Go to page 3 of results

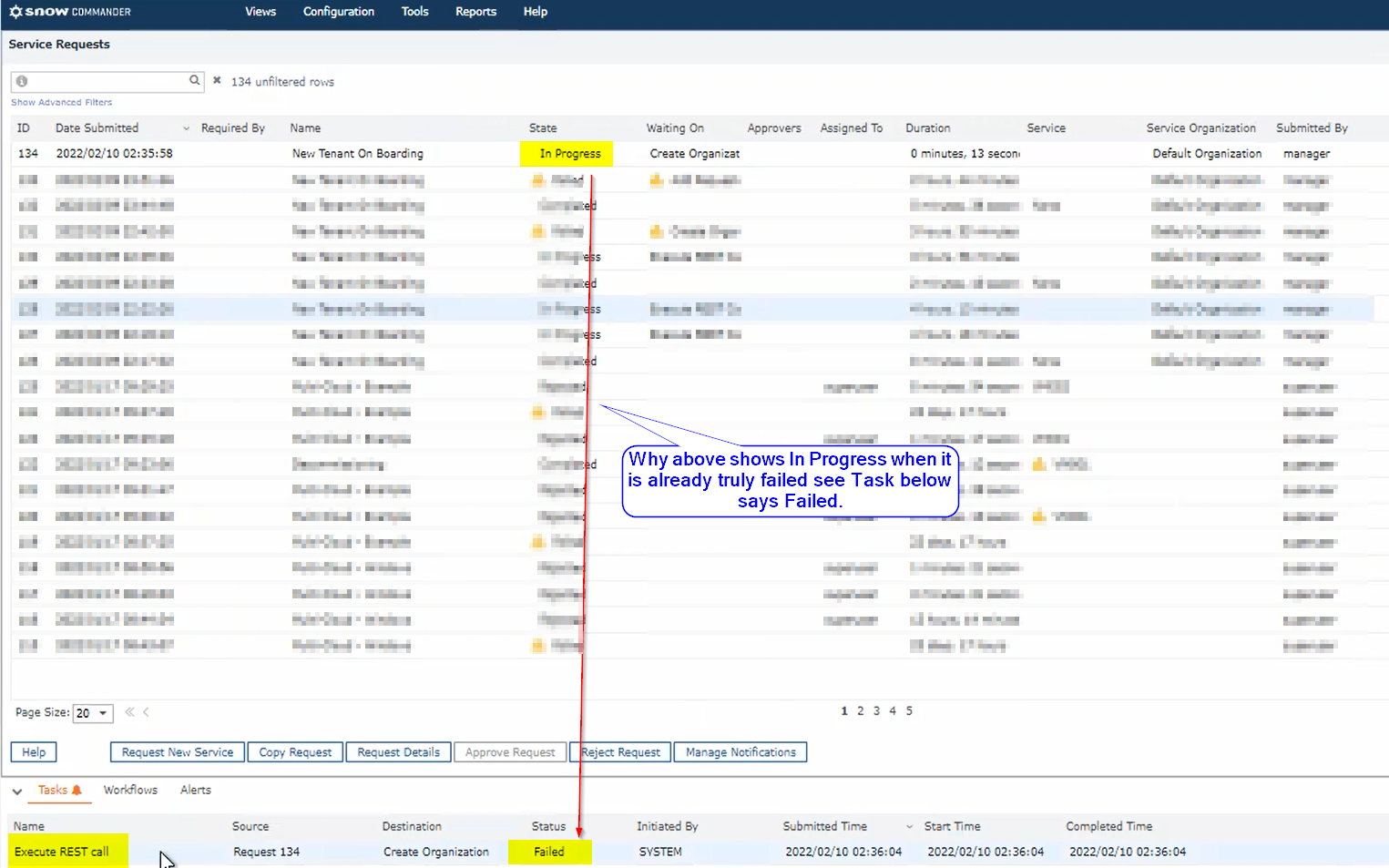(x=876, y=710)
